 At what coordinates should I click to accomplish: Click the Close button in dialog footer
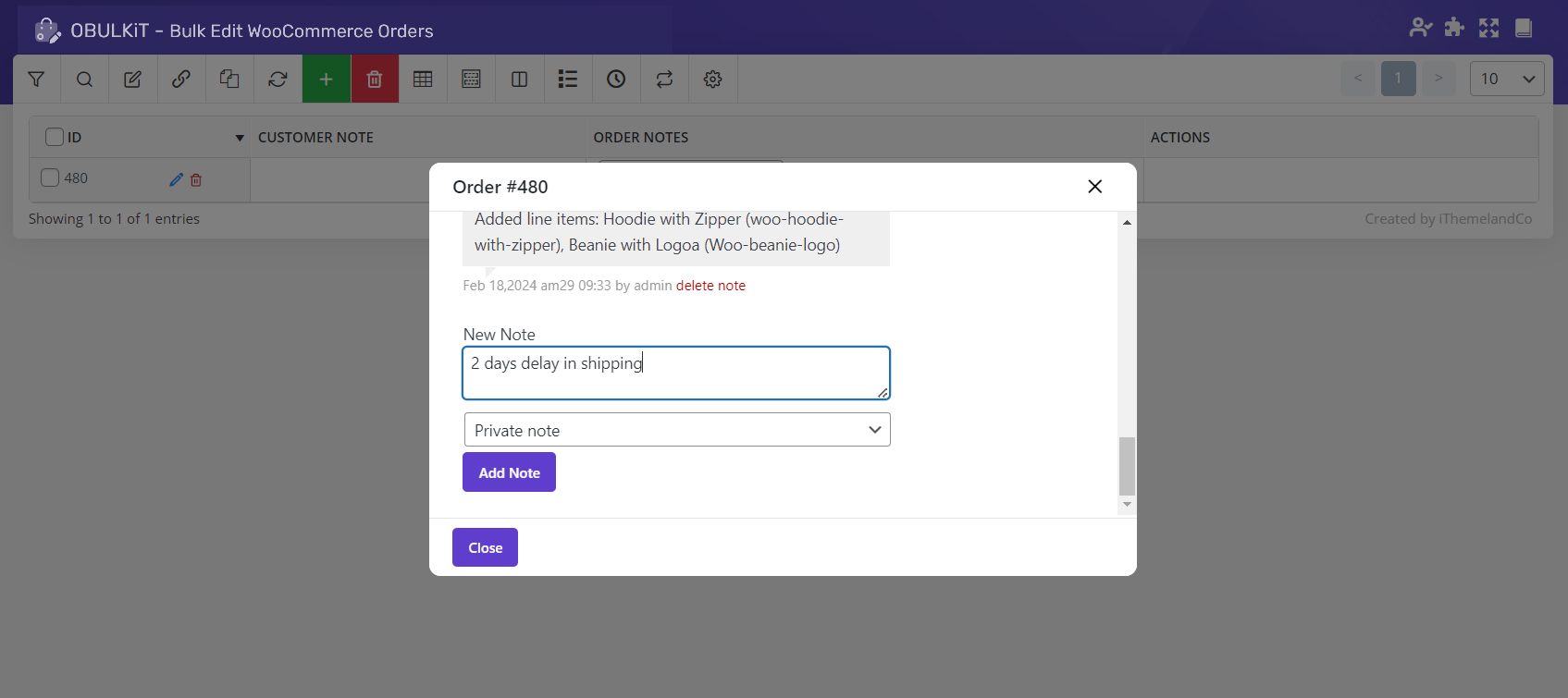(x=485, y=547)
